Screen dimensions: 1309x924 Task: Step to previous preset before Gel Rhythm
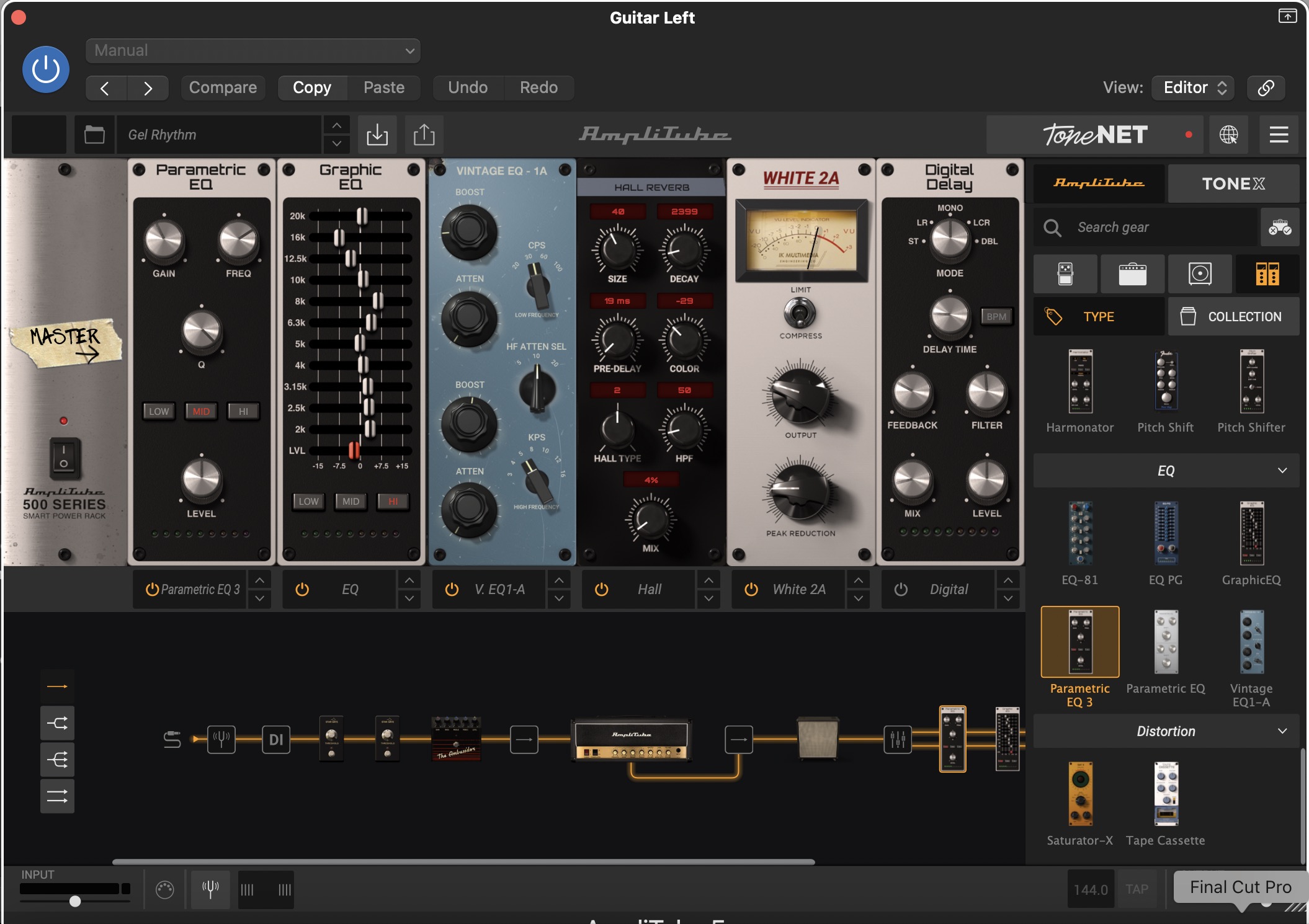click(x=336, y=125)
